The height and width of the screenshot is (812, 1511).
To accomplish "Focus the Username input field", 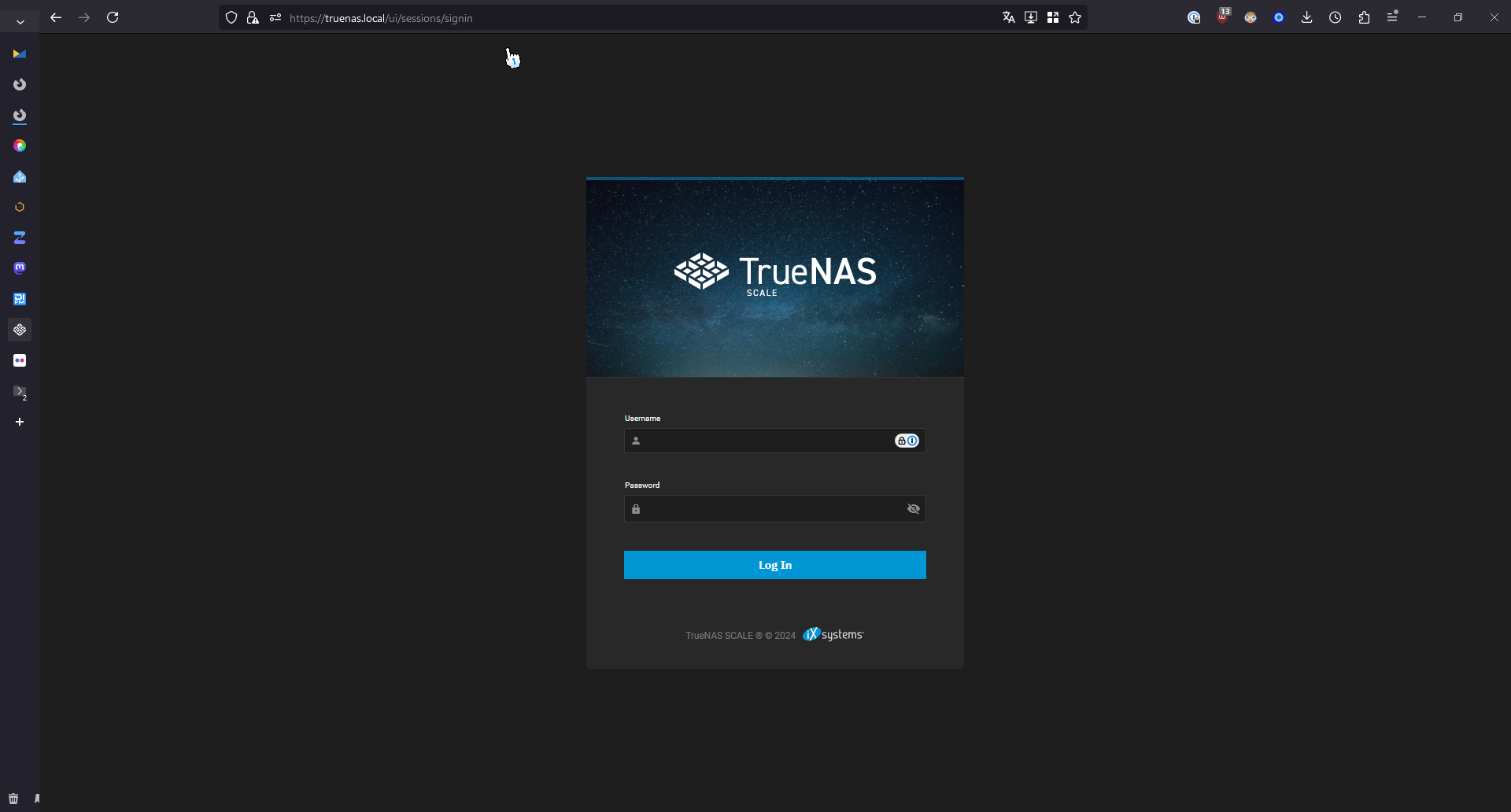I will 767,441.
